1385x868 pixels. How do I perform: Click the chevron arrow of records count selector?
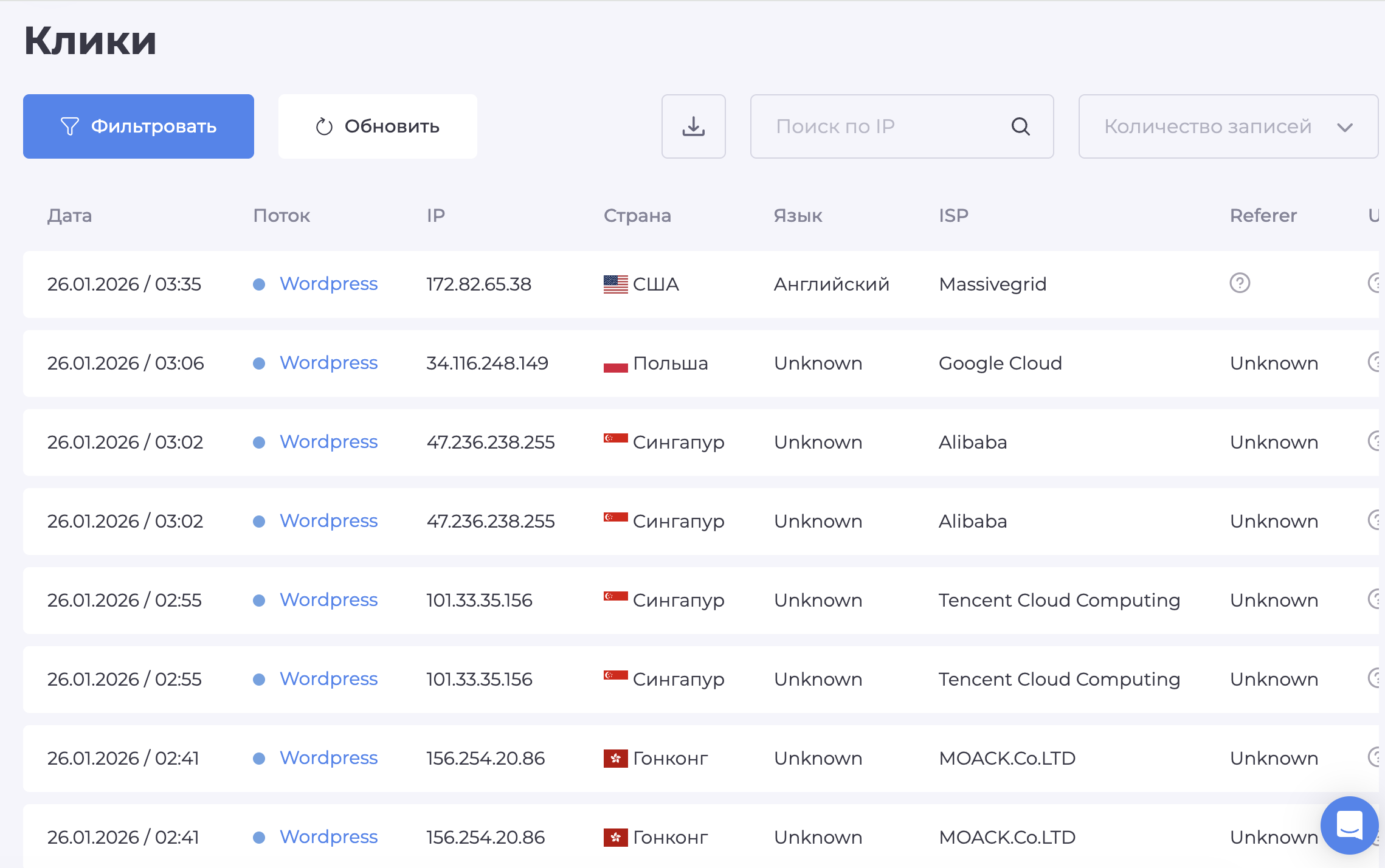(1345, 127)
